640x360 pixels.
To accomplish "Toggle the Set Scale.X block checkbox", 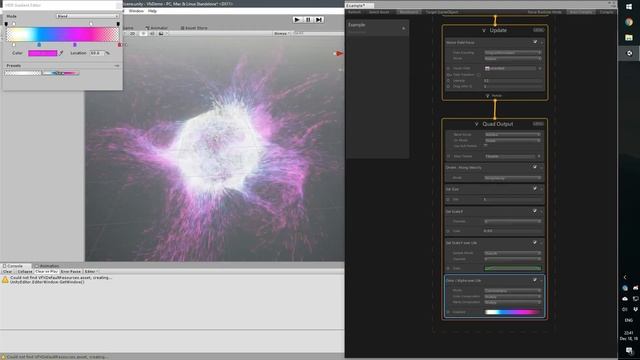I will coord(534,211).
